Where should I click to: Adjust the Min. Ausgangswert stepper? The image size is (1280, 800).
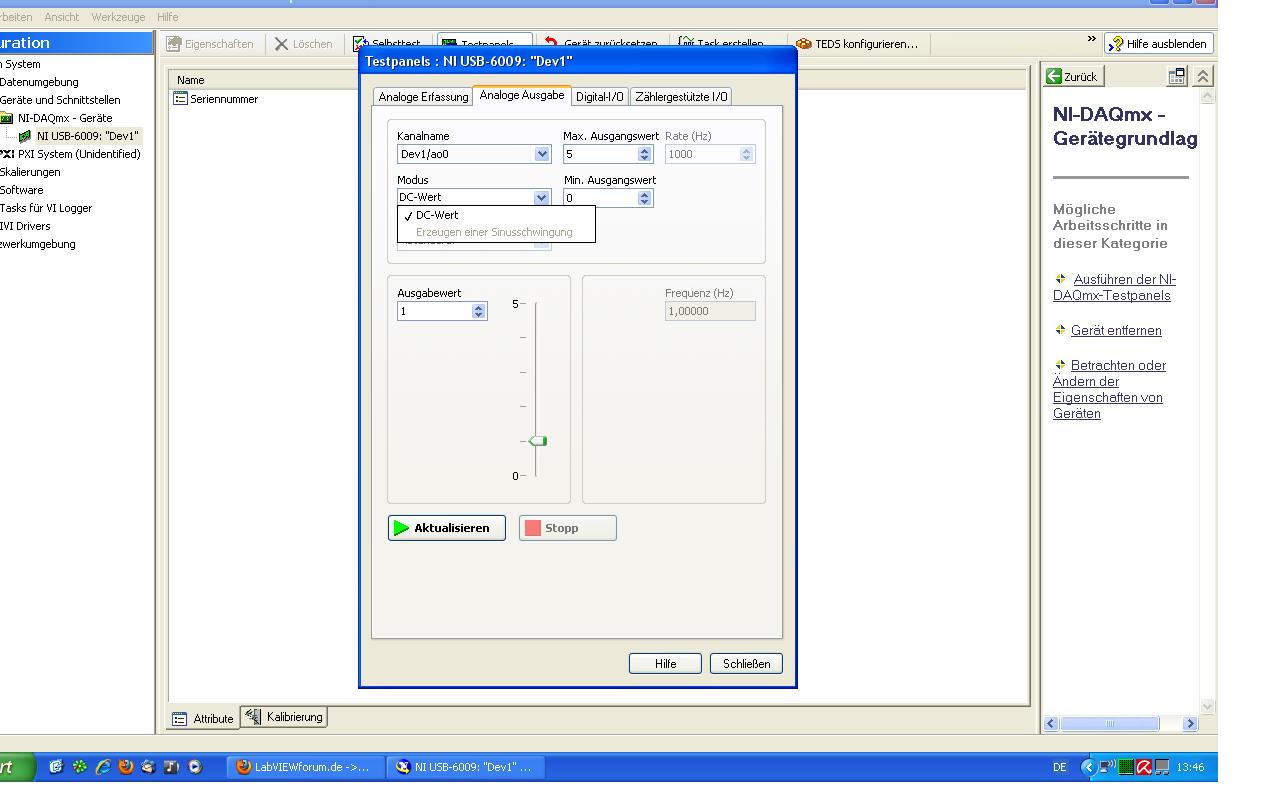645,198
